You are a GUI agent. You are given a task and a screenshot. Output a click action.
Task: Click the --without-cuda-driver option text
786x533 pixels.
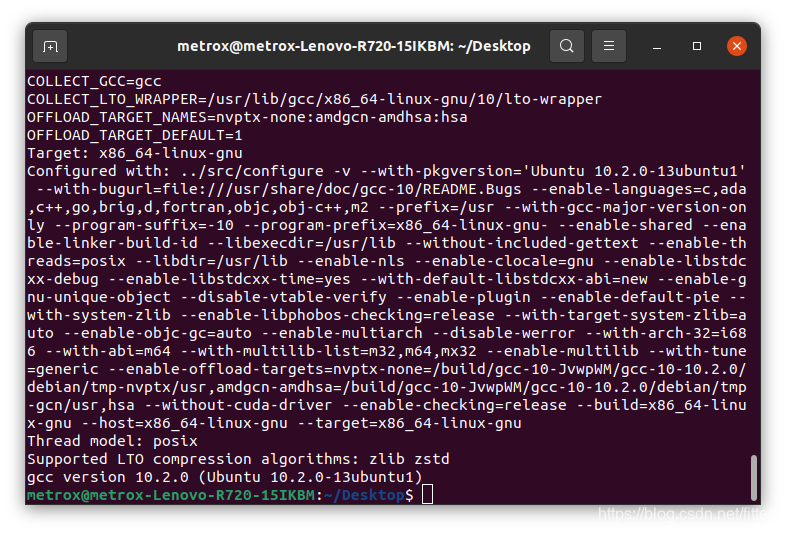point(238,405)
